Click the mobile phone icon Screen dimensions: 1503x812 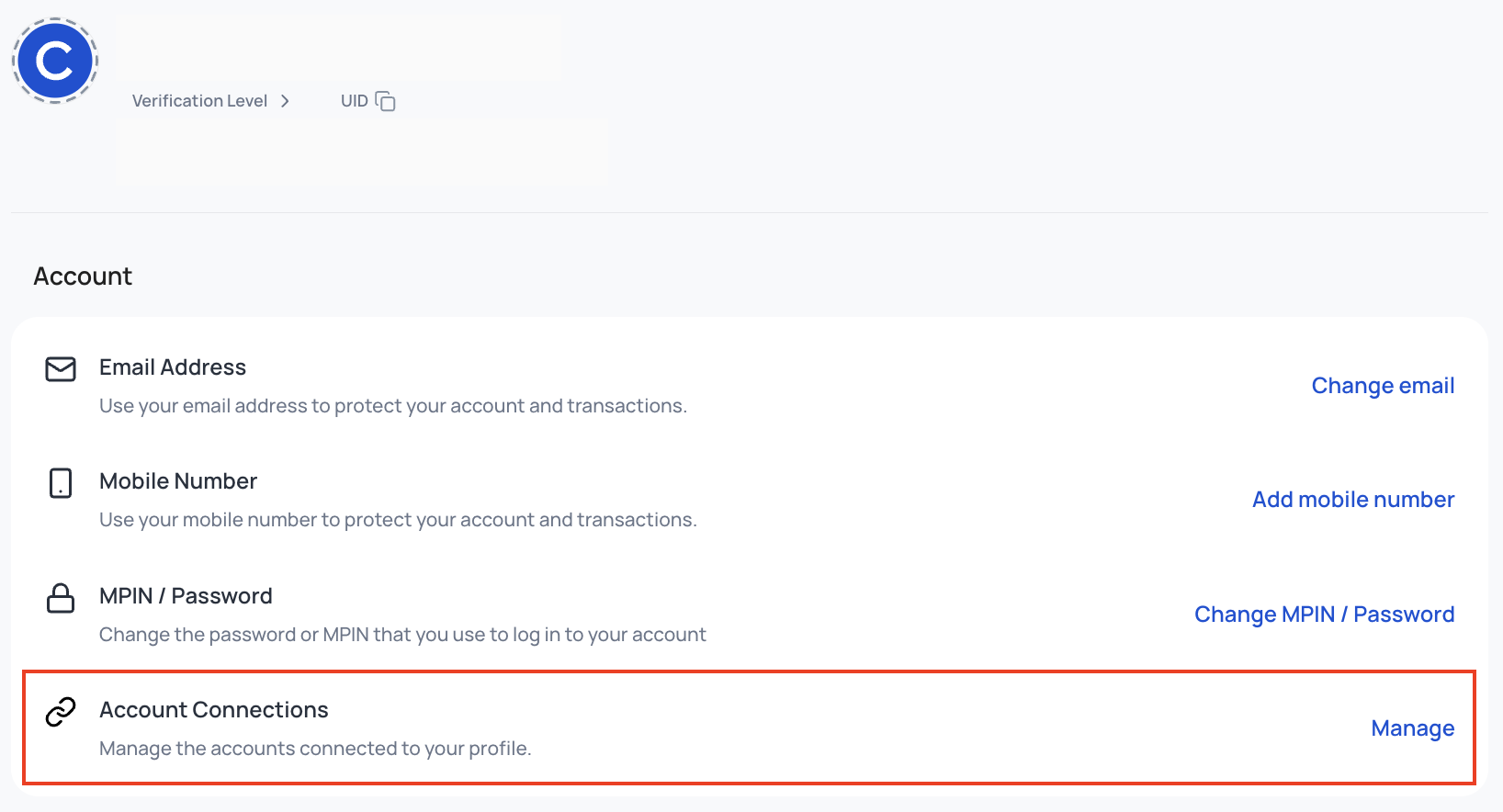60,484
